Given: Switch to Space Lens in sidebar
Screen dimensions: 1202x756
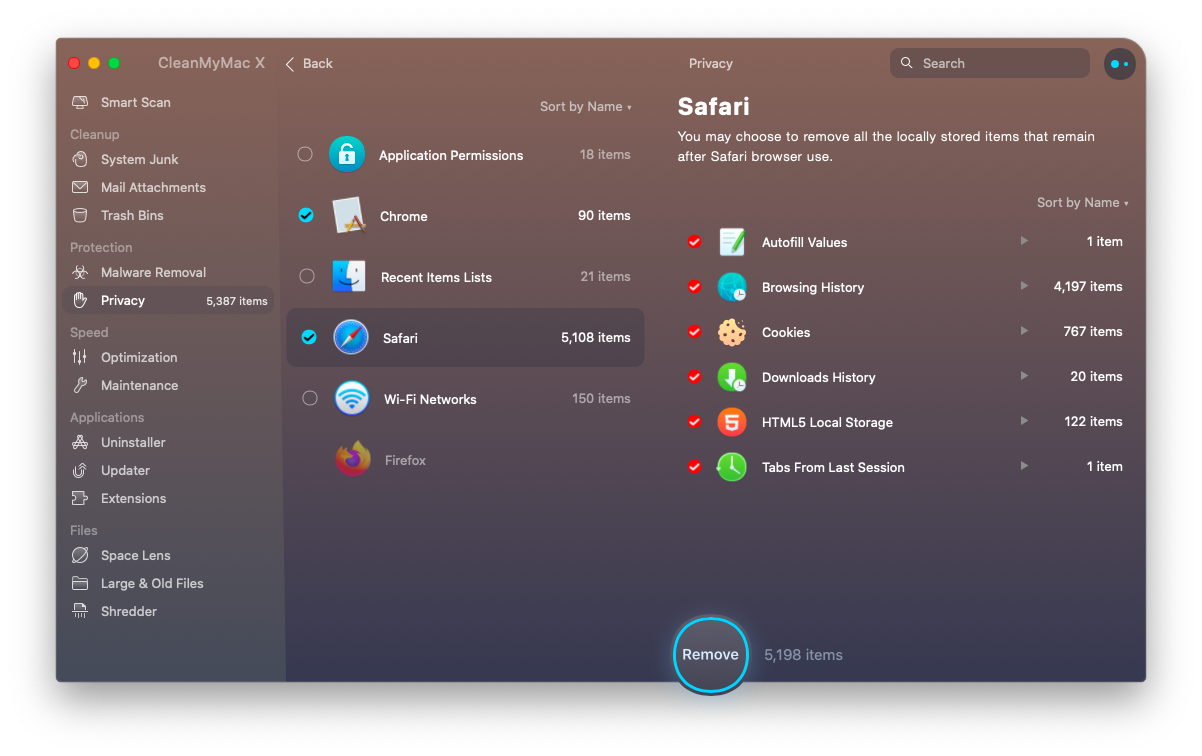Looking at the screenshot, I should [135, 555].
